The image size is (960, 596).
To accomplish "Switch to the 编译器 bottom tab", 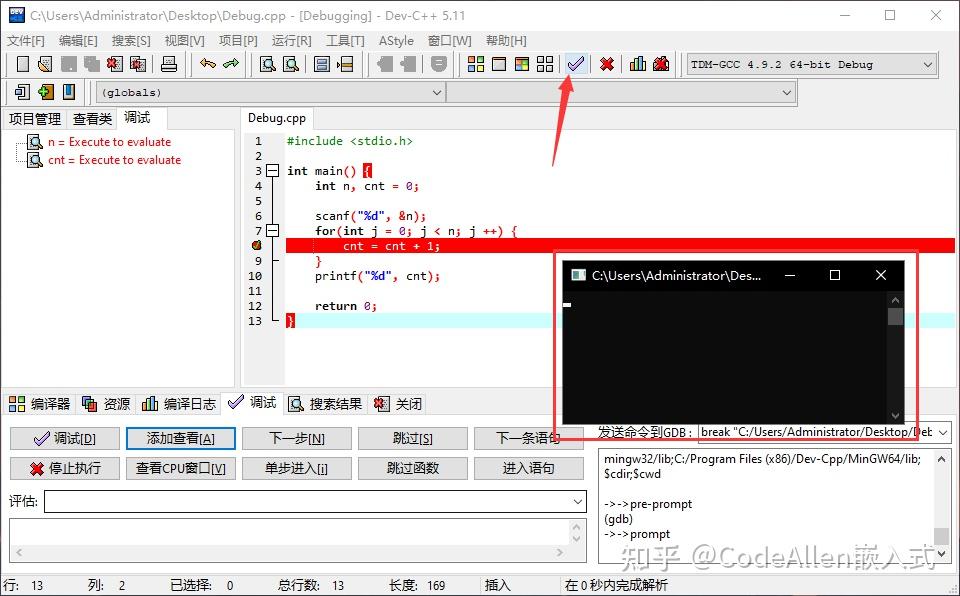I will pyautogui.click(x=40, y=404).
